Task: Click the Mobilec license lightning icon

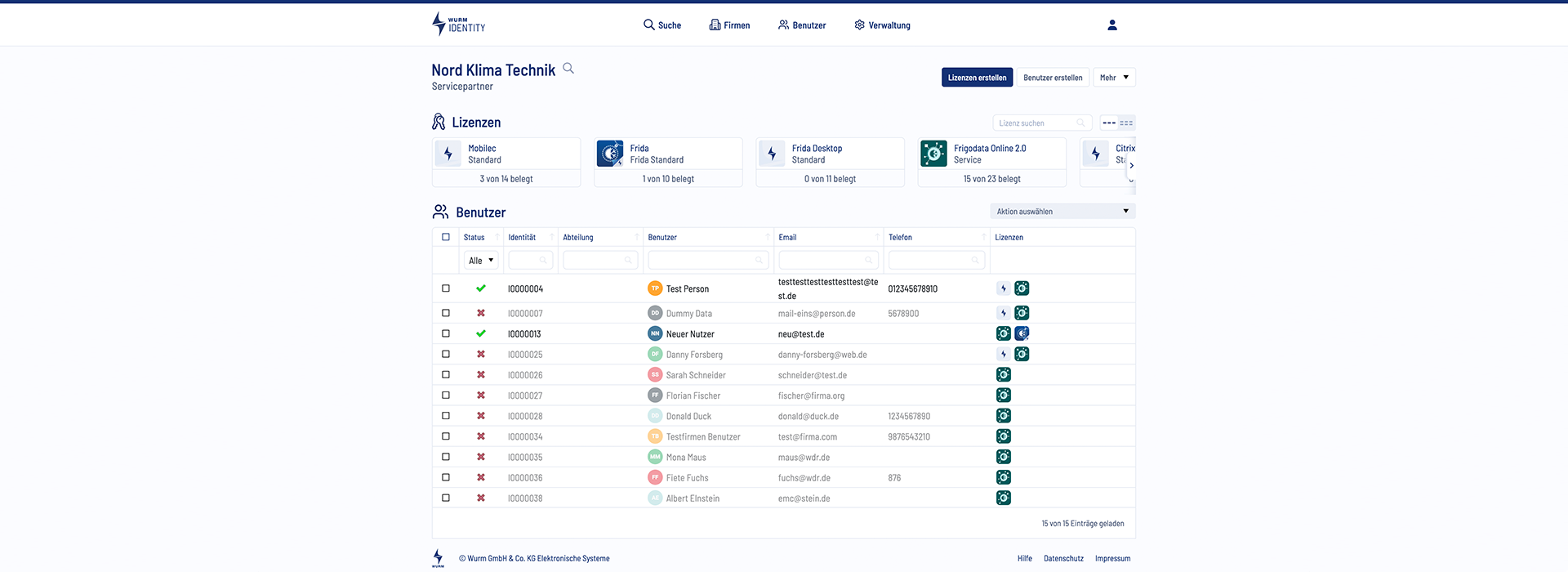Action: [x=448, y=154]
